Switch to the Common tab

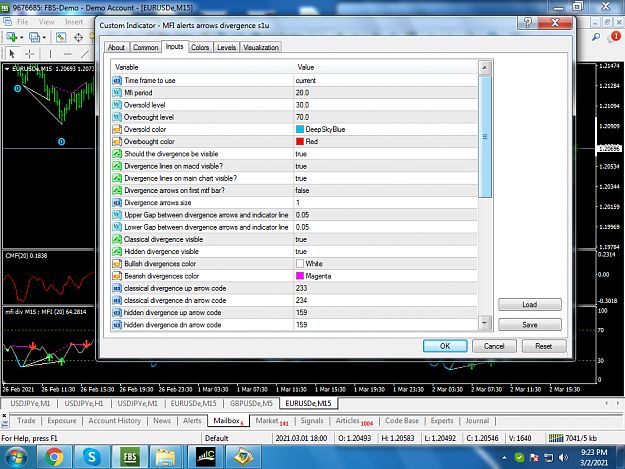pos(145,47)
